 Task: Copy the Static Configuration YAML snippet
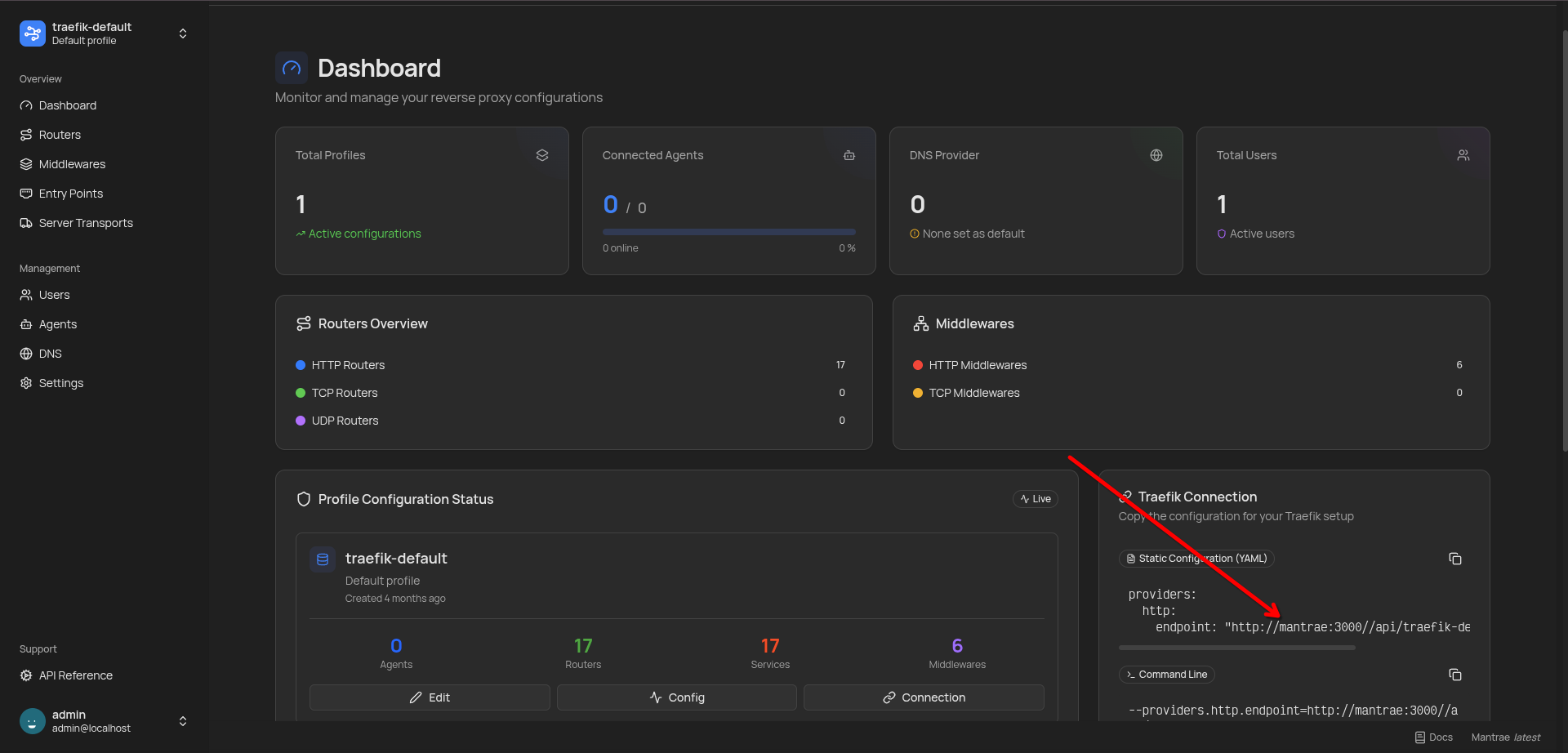pos(1454,559)
